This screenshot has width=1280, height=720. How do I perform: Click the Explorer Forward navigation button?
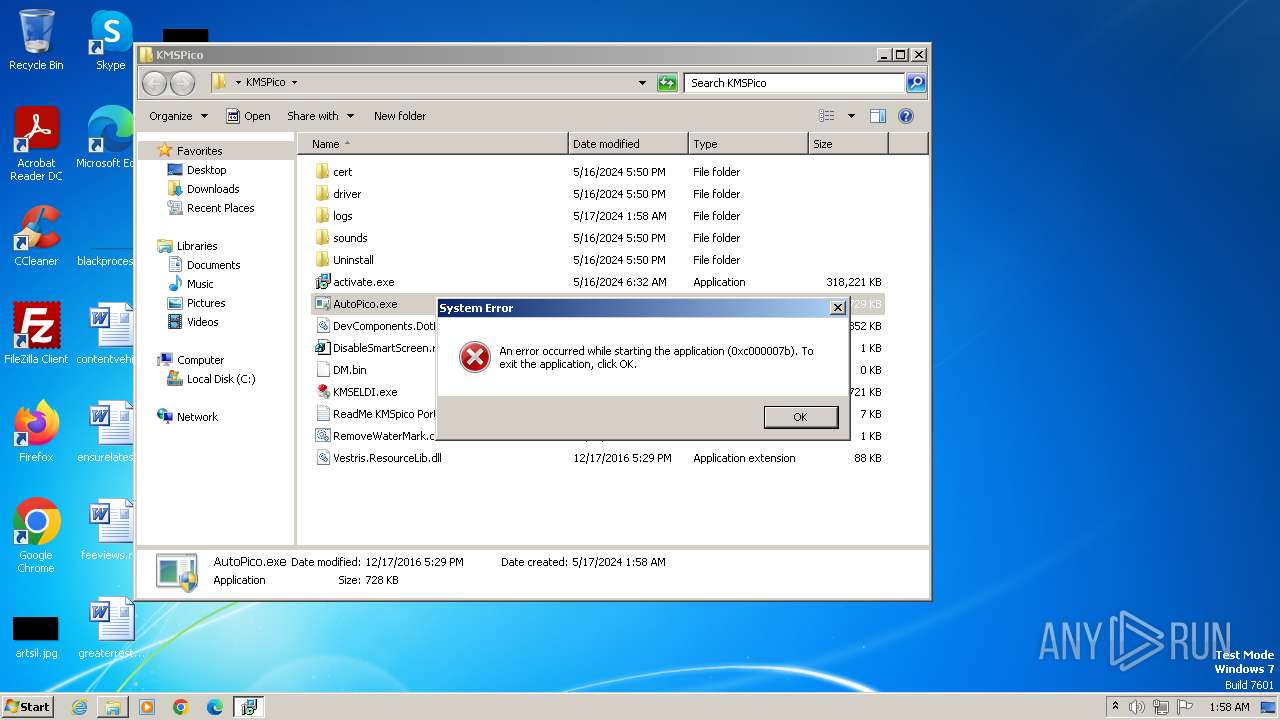click(182, 83)
